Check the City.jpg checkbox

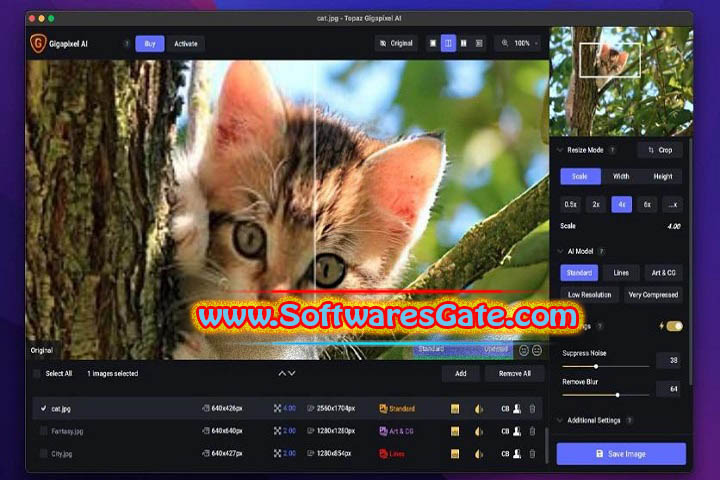[x=43, y=453]
